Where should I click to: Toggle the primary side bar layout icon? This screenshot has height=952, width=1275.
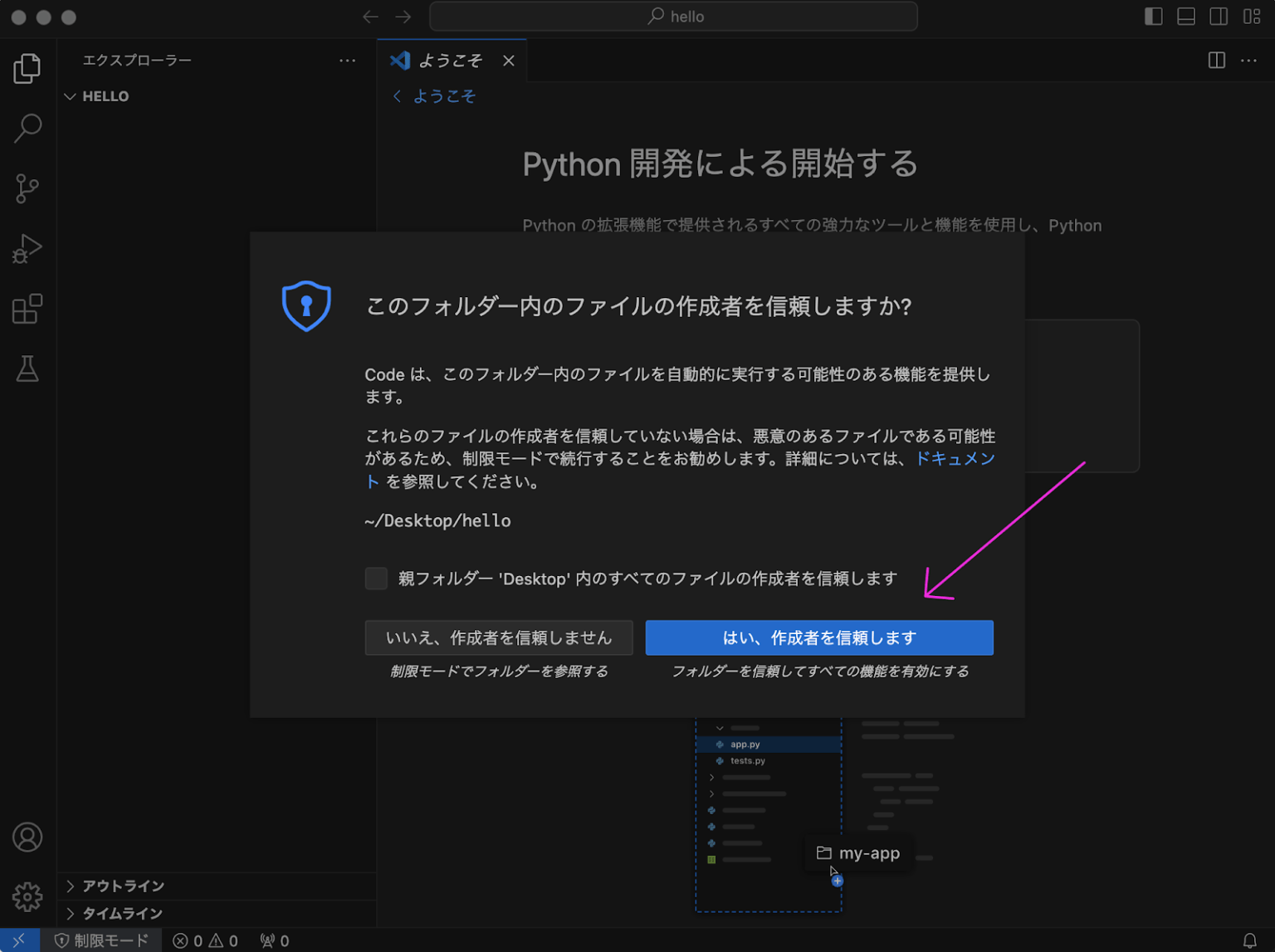tap(1154, 17)
